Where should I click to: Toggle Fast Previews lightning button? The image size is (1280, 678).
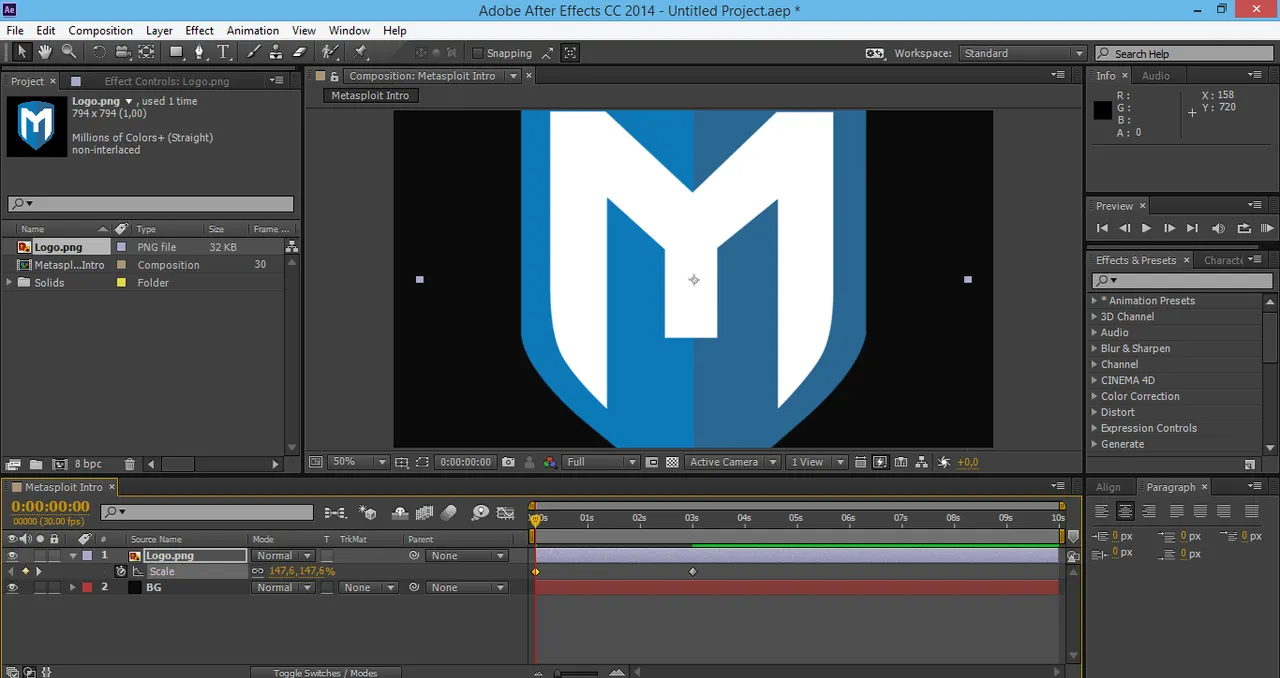[x=880, y=462]
